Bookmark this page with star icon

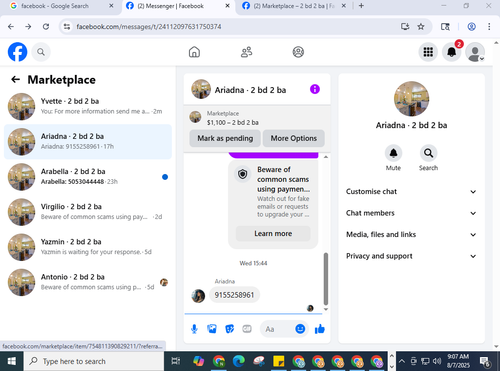tap(421, 27)
